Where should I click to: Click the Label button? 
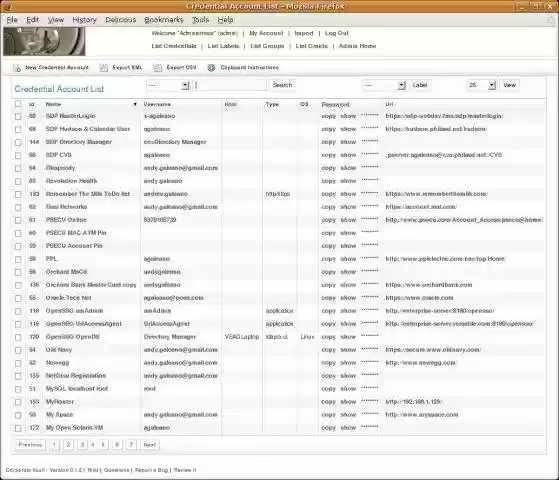tap(420, 85)
